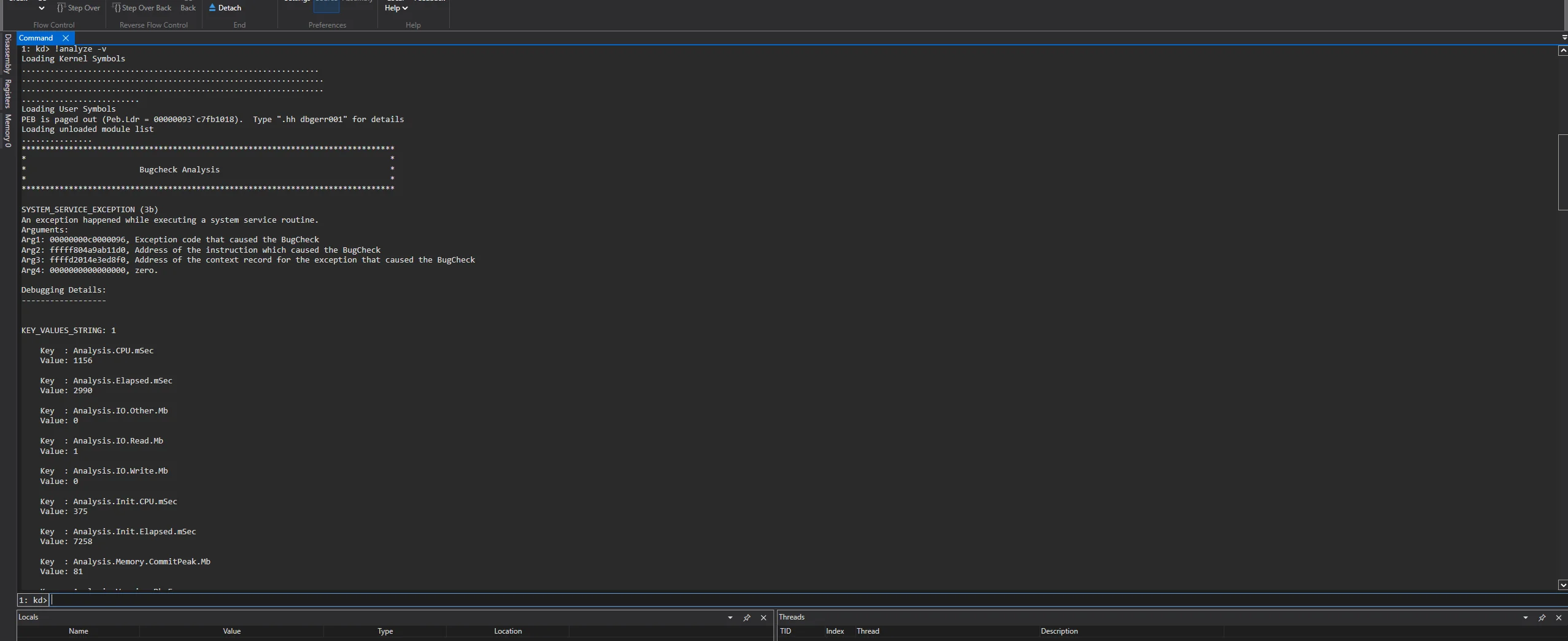Close the Command tab
This screenshot has width=1568, height=641.
pos(66,38)
